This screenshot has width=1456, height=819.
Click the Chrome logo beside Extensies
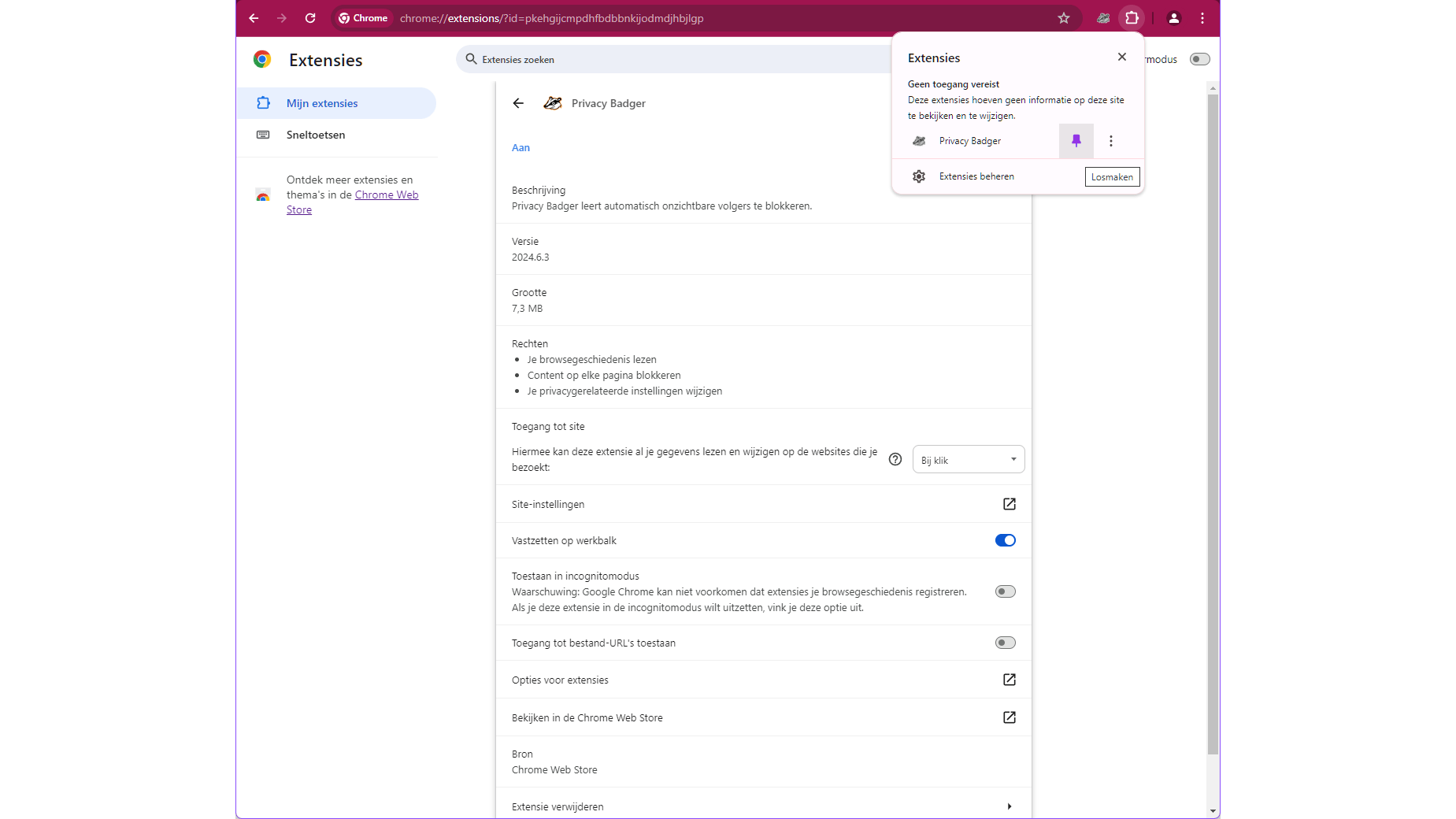coord(262,59)
